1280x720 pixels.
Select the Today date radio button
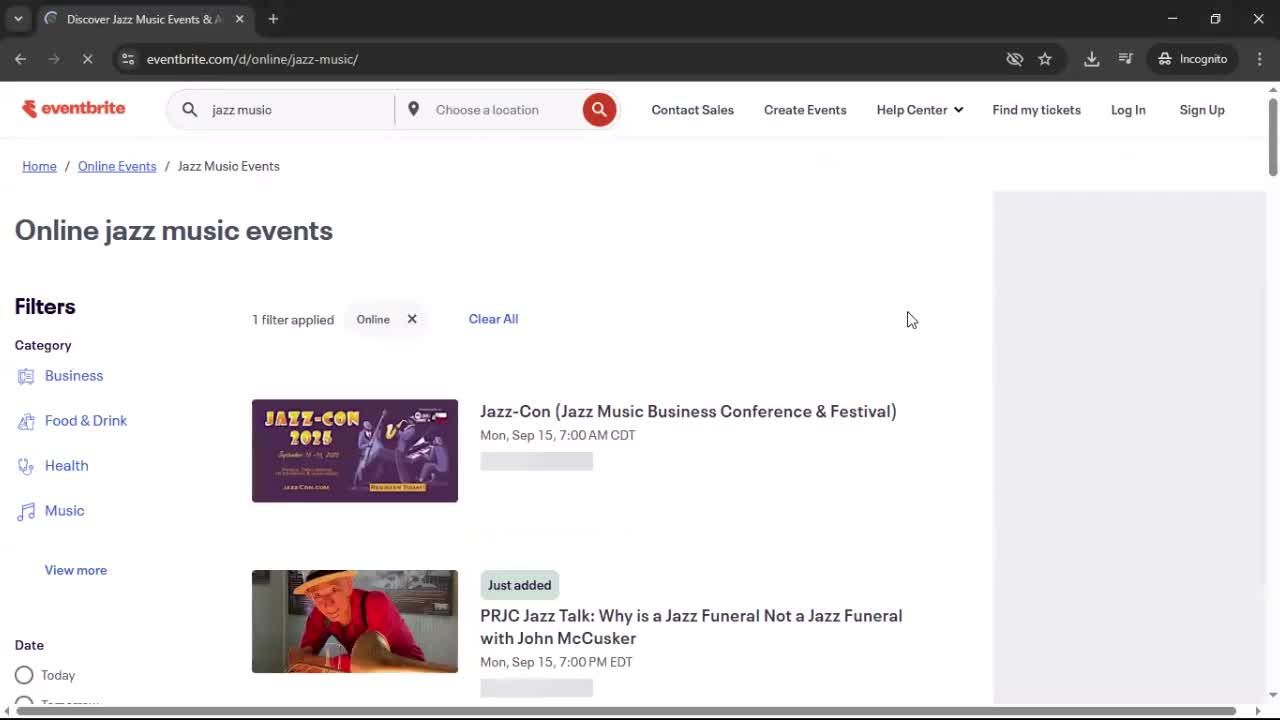tap(24, 675)
